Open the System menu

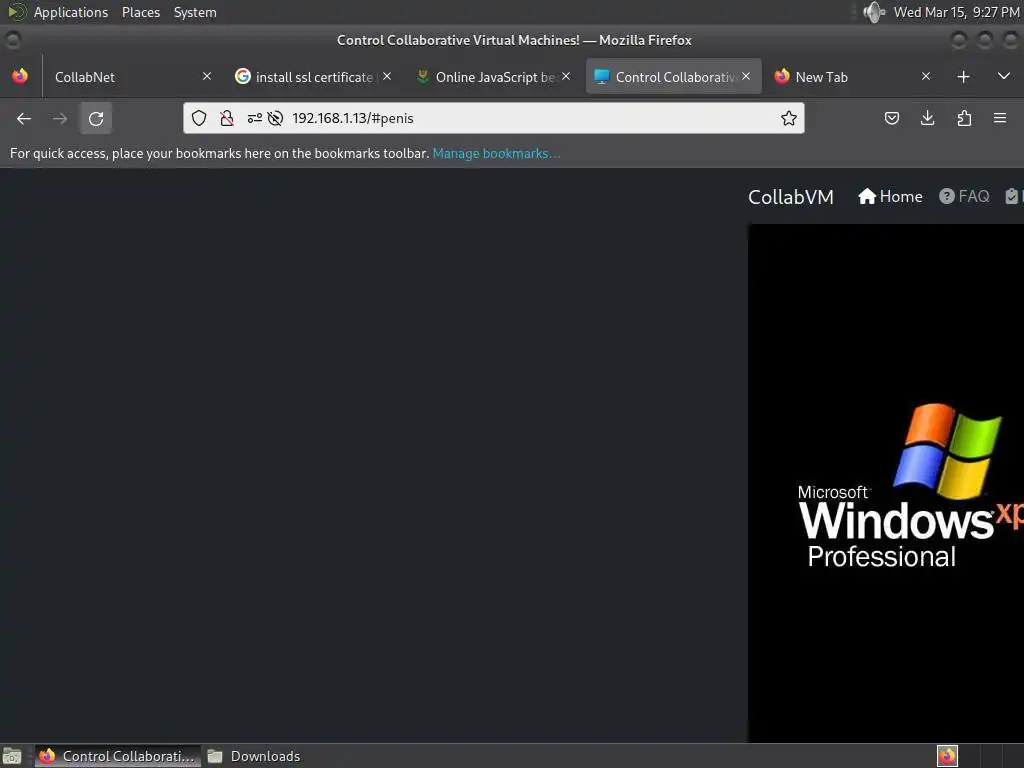pos(195,12)
